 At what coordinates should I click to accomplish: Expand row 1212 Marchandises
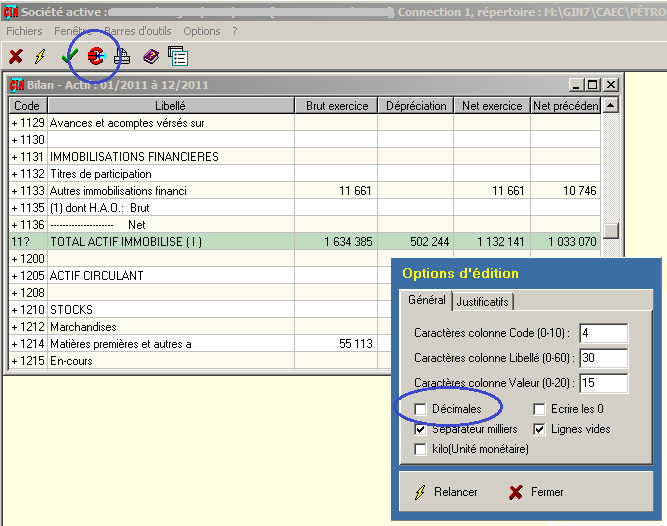pos(14,327)
